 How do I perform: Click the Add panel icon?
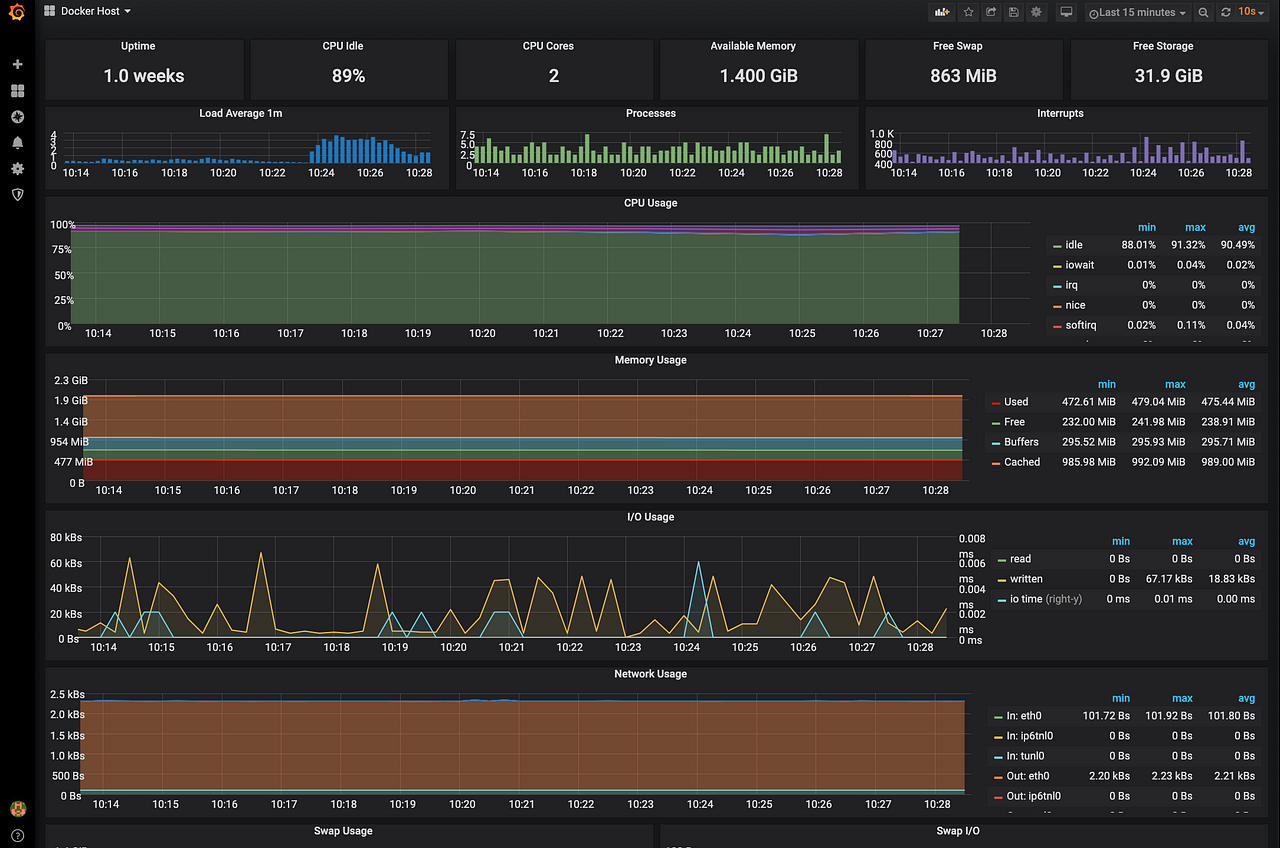(941, 12)
